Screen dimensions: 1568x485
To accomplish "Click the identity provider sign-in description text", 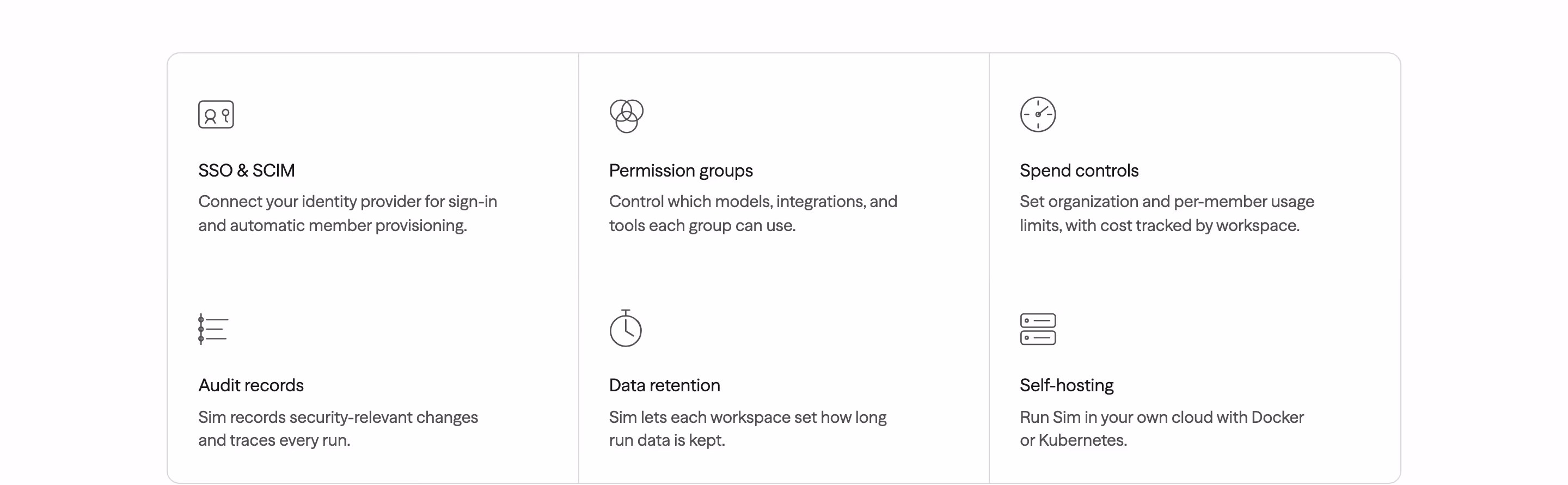I will 347,213.
